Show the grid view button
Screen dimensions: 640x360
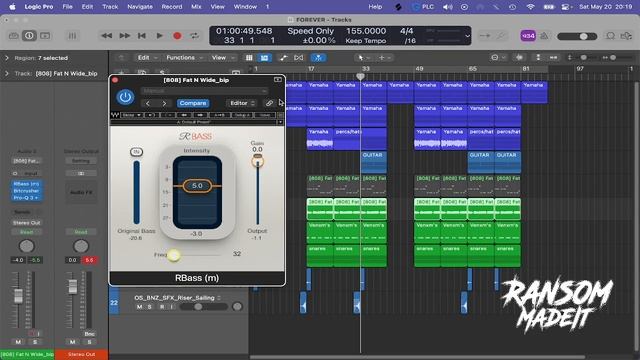249,58
